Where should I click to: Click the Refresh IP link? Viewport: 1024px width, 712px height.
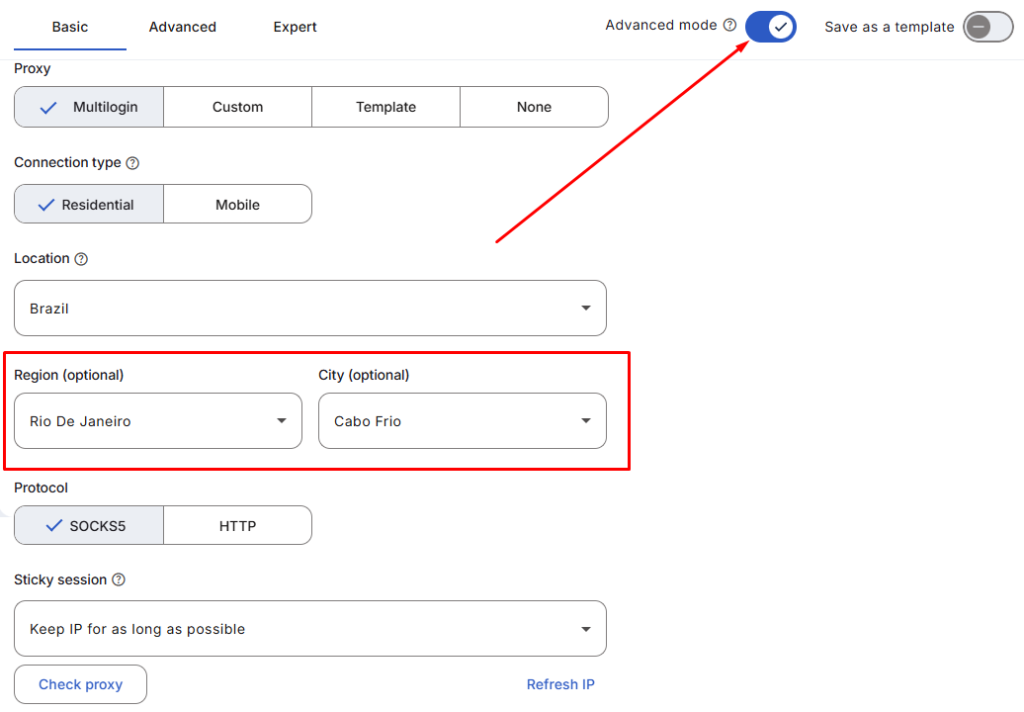pyautogui.click(x=560, y=685)
